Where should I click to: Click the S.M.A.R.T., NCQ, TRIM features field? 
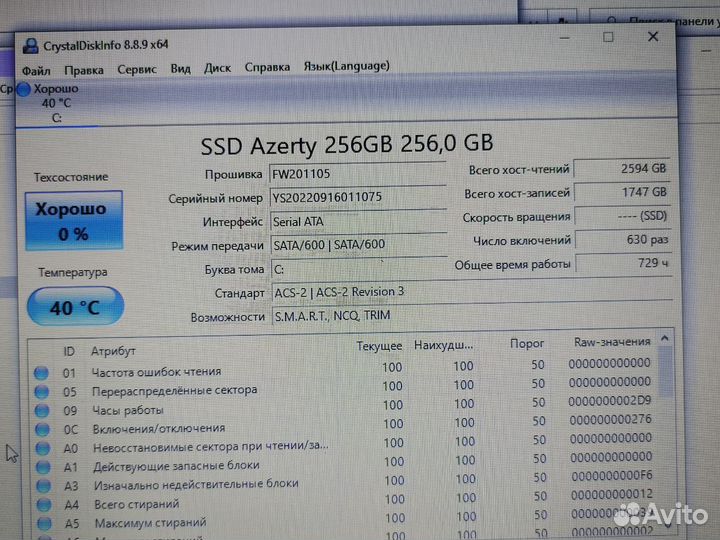[x=472, y=315]
